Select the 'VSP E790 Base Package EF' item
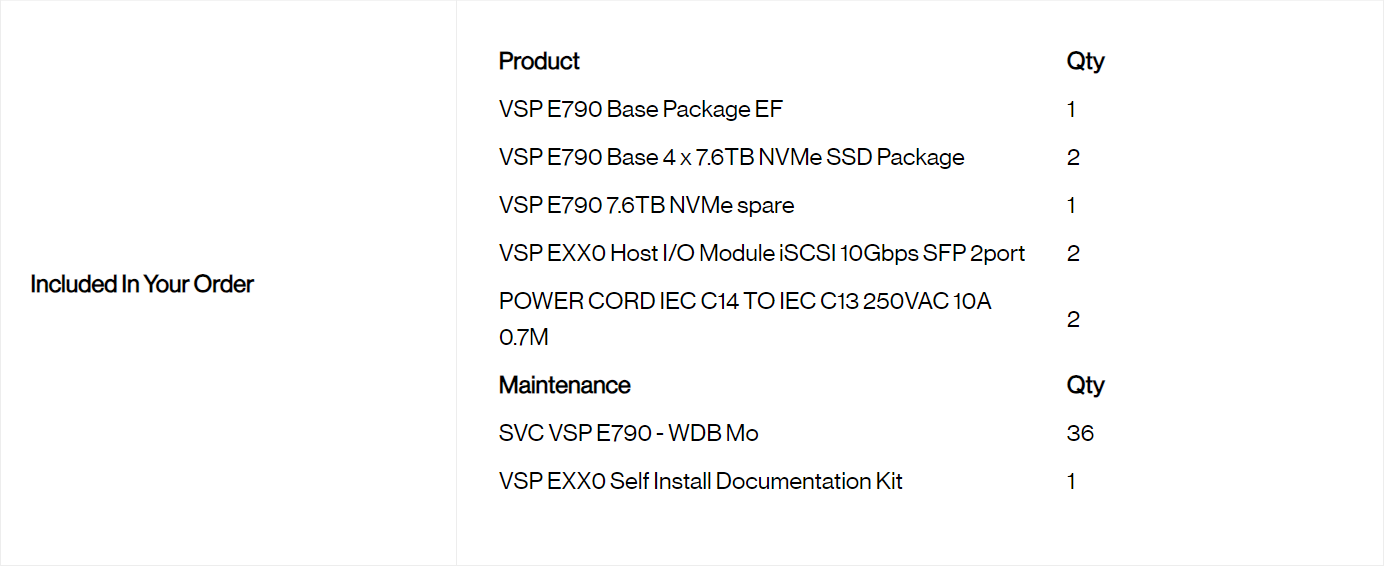The height and width of the screenshot is (568, 1386). click(x=633, y=109)
